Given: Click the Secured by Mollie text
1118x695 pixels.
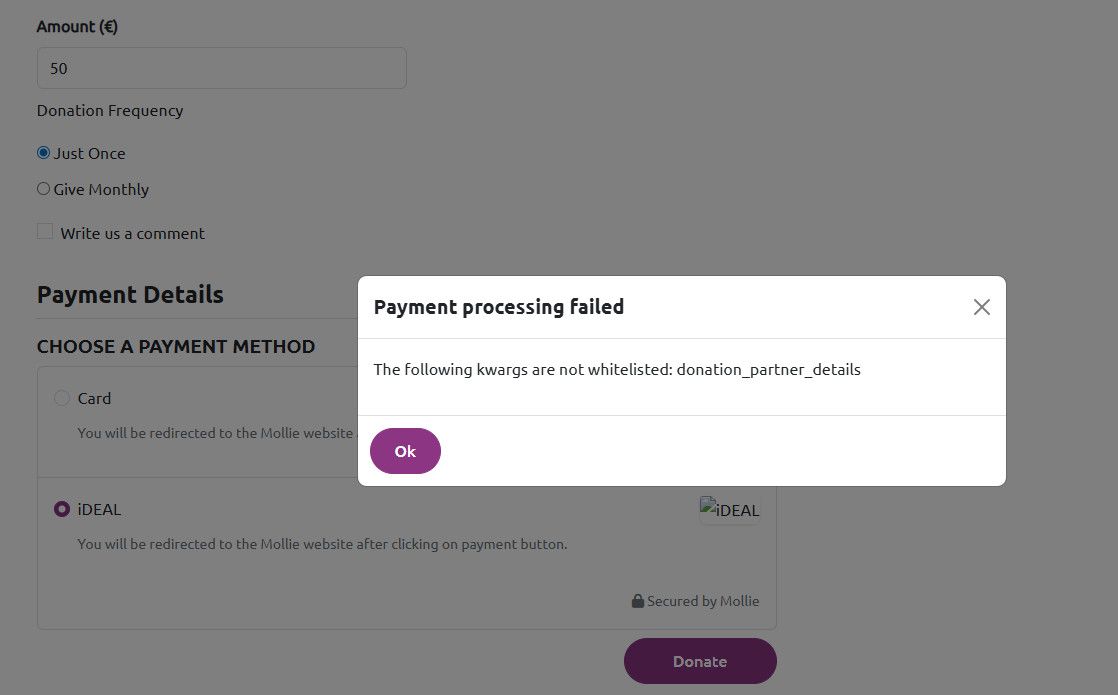Looking at the screenshot, I should pyautogui.click(x=703, y=601).
